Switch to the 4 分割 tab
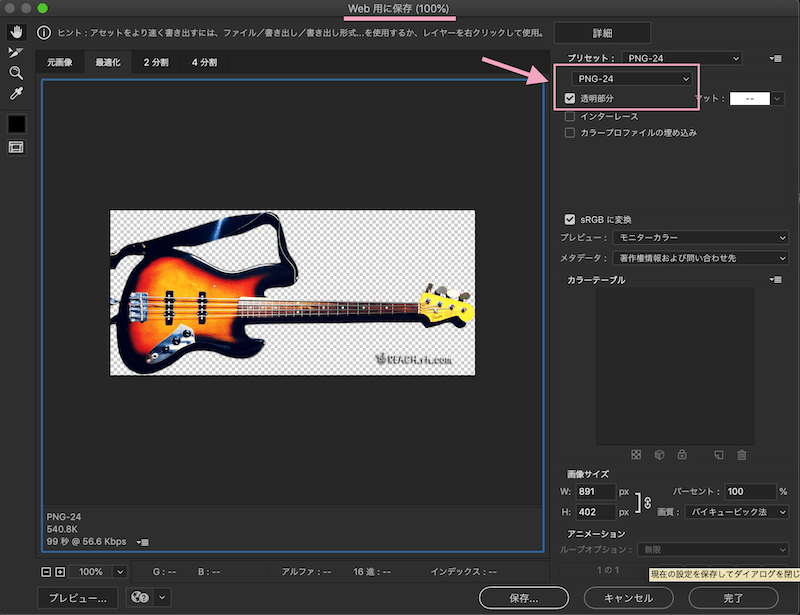The height and width of the screenshot is (615, 800). tap(204, 62)
